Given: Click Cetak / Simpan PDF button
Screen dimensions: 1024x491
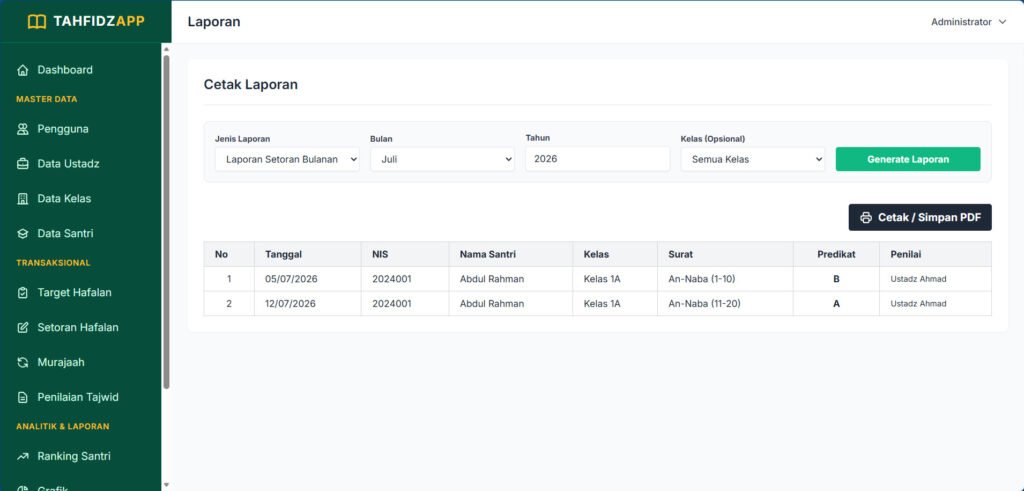Looking at the screenshot, I should pyautogui.click(x=920, y=217).
